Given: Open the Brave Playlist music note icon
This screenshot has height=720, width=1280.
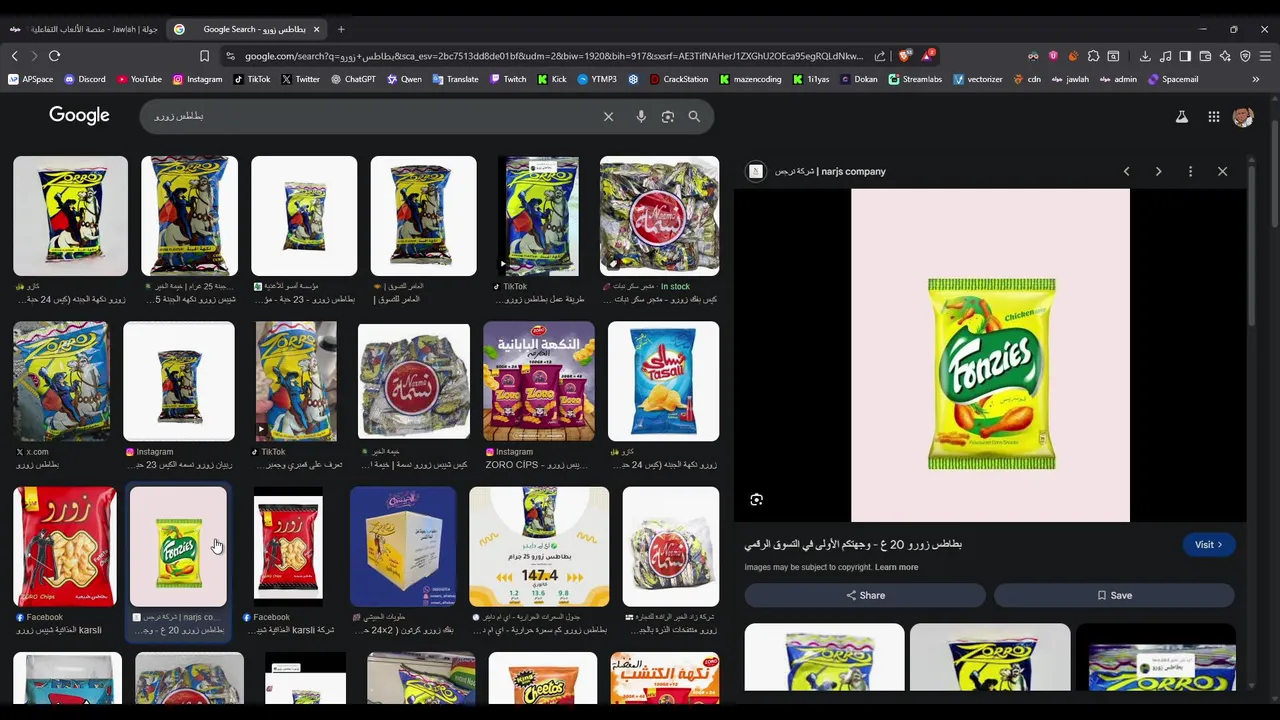Looking at the screenshot, I should click(1165, 56).
